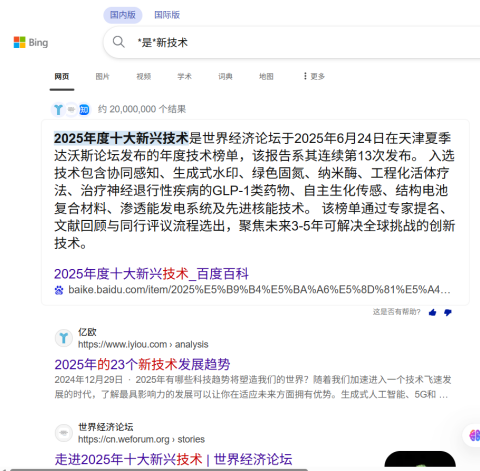
Task: Click the 亿欧 source icon beside the result count
Action: [58, 109]
